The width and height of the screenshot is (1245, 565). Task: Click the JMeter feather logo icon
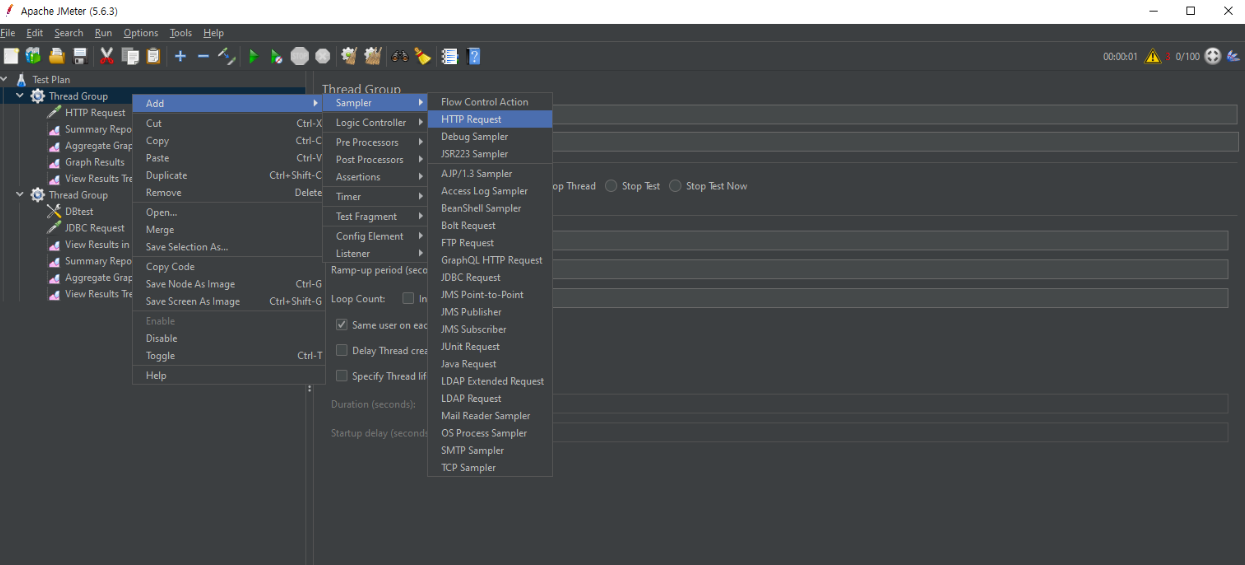[x=1233, y=56]
